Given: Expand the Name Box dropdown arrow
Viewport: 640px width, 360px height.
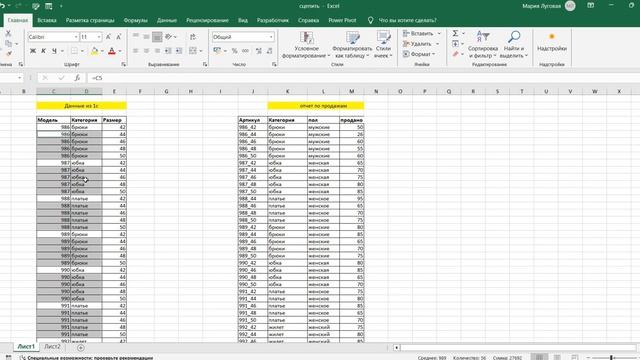Looking at the screenshot, I should 20,78.
